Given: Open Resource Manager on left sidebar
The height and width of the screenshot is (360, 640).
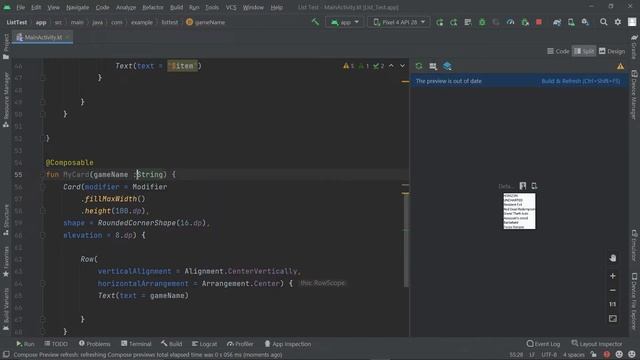Looking at the screenshot, I should (6, 99).
